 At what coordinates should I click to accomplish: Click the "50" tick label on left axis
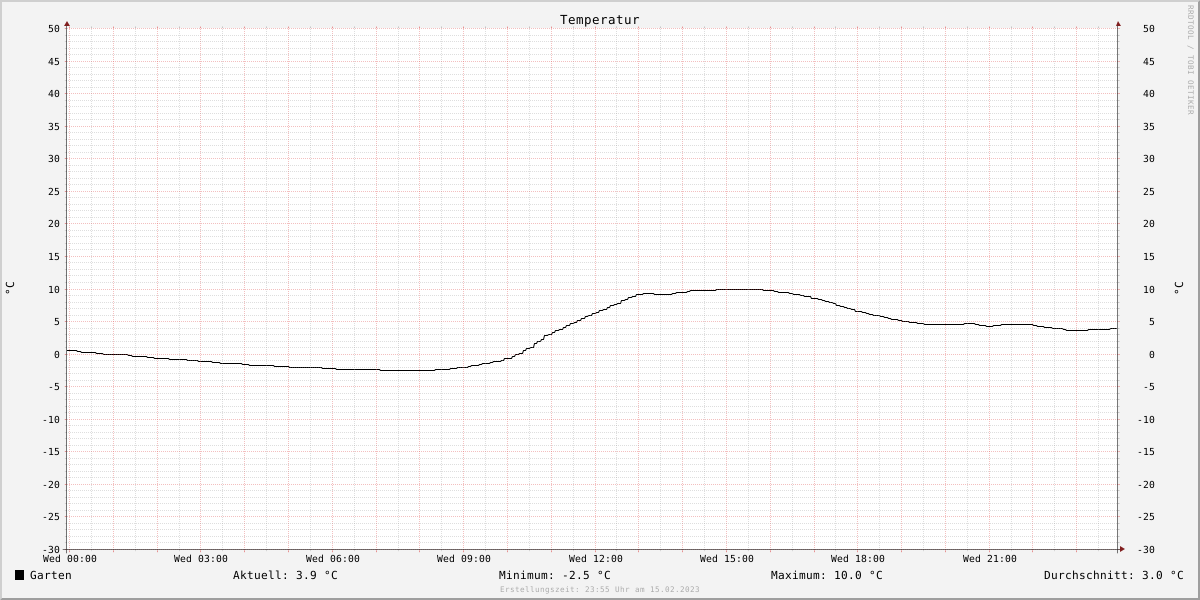[54, 29]
